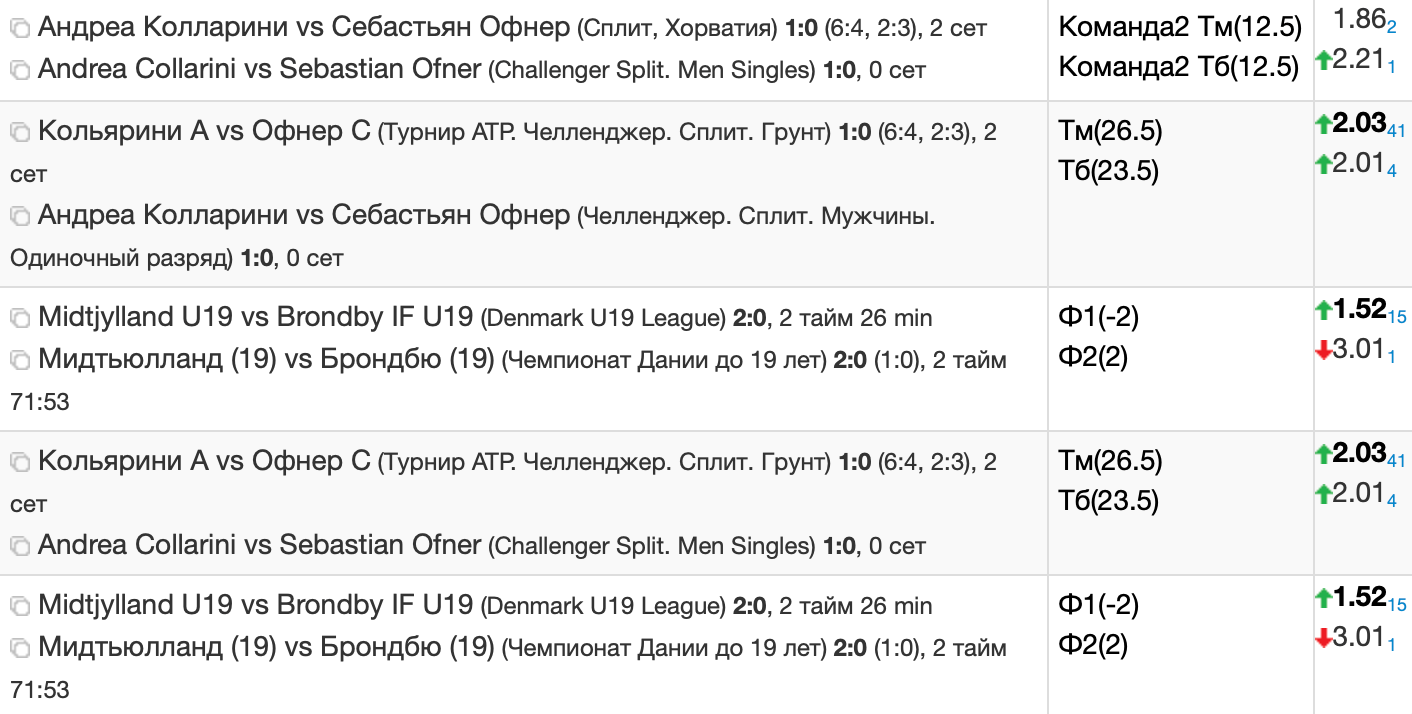Click copy icon before Андреа Колларини (Челленджер. Сплит. Мужчины) event

(x=19, y=215)
